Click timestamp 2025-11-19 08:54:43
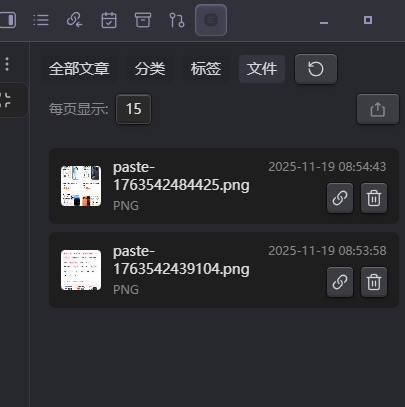Image resolution: width=405 pixels, height=407 pixels. click(327, 167)
